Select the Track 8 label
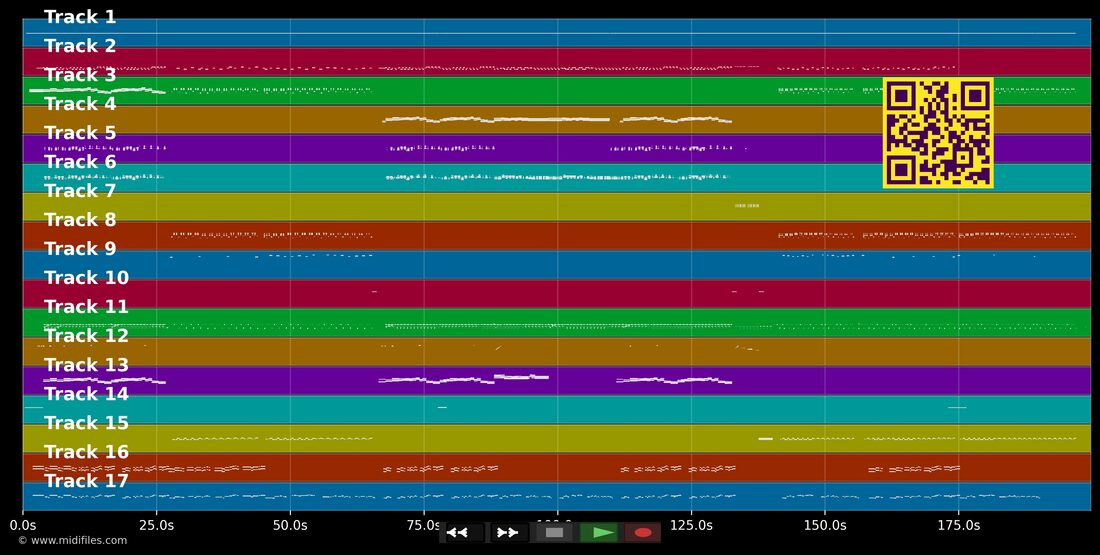 pos(80,220)
